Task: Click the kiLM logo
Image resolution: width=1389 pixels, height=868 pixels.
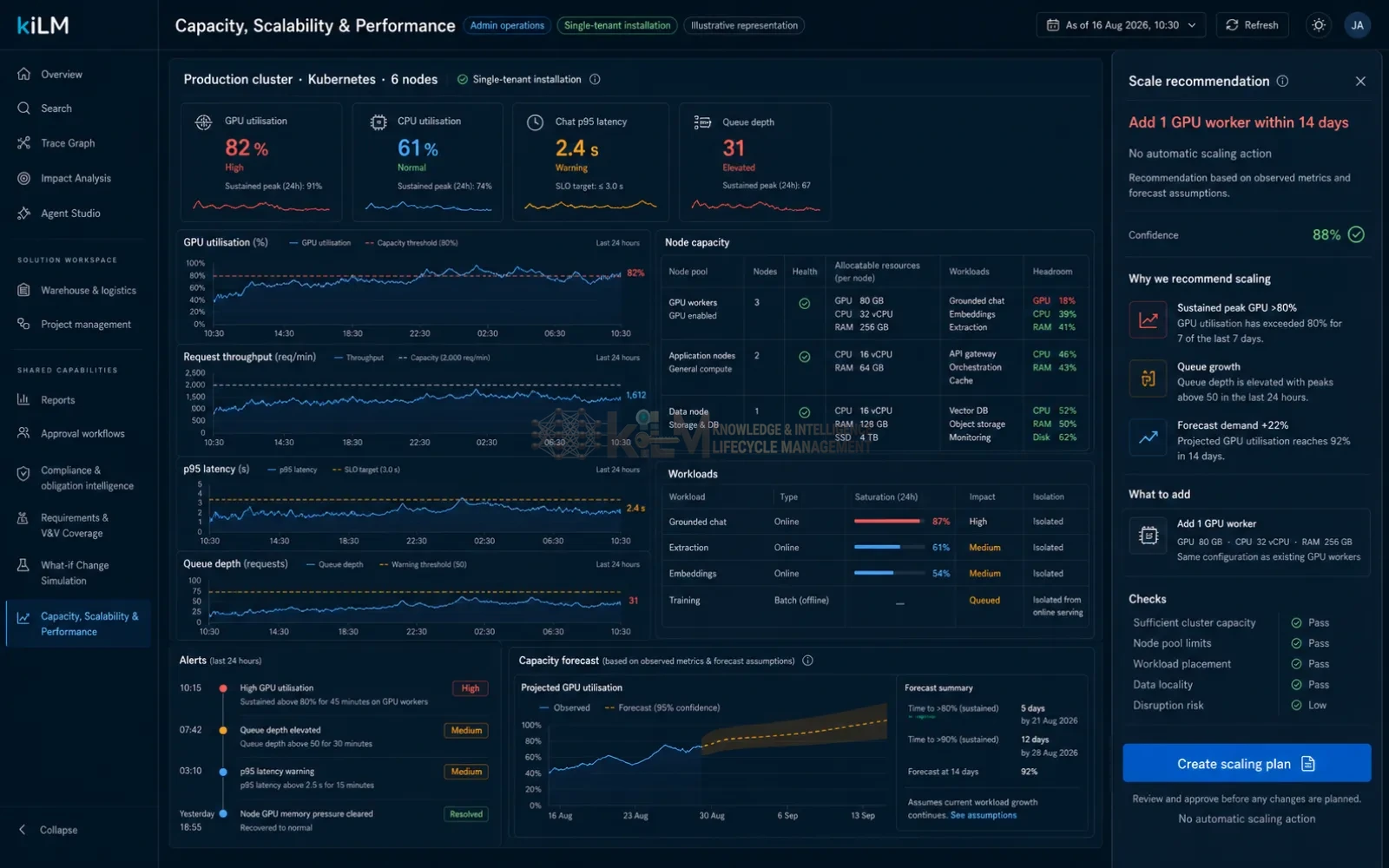Action: coord(43,25)
